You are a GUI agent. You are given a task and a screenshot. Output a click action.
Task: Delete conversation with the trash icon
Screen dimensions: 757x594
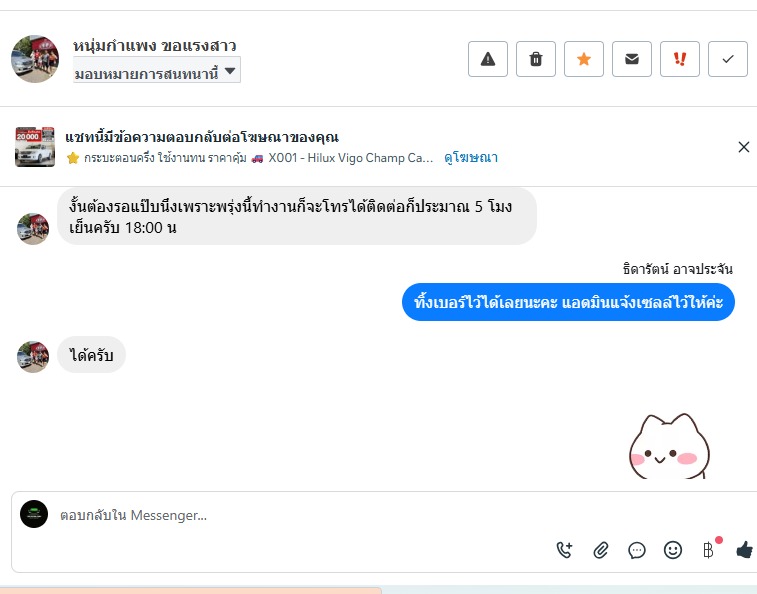(x=536, y=60)
